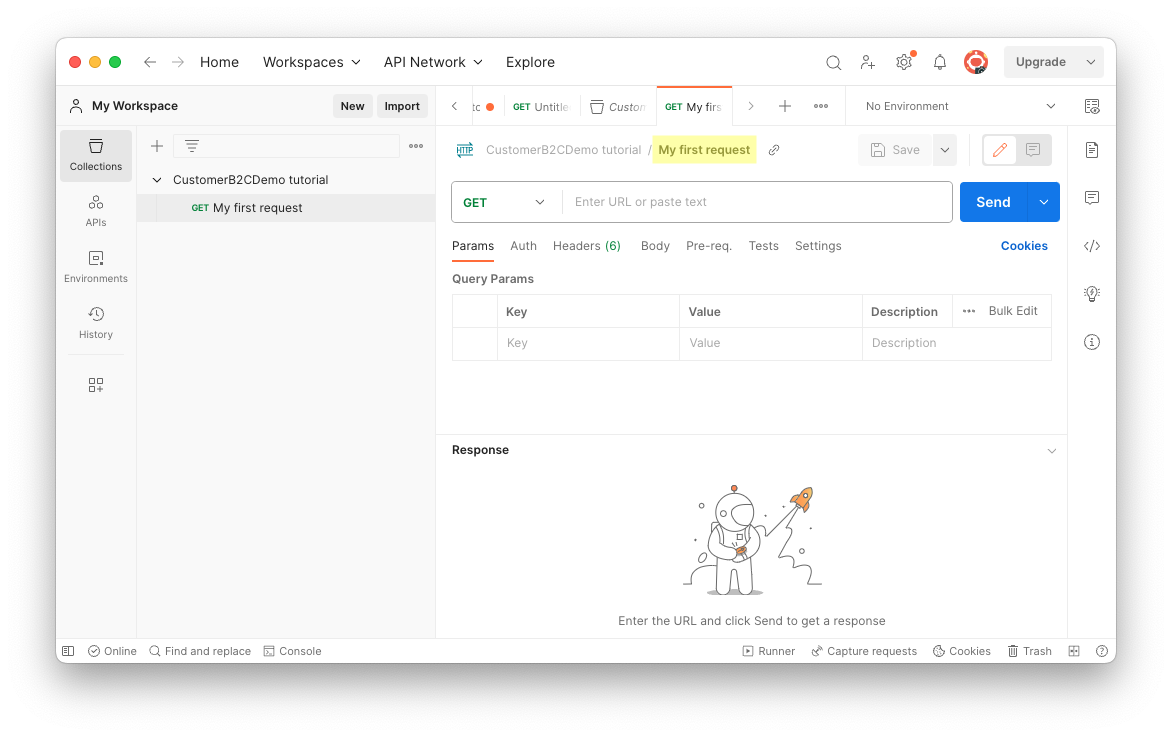The width and height of the screenshot is (1172, 737).
Task: Open the Environments sidebar panel
Action: tap(96, 268)
